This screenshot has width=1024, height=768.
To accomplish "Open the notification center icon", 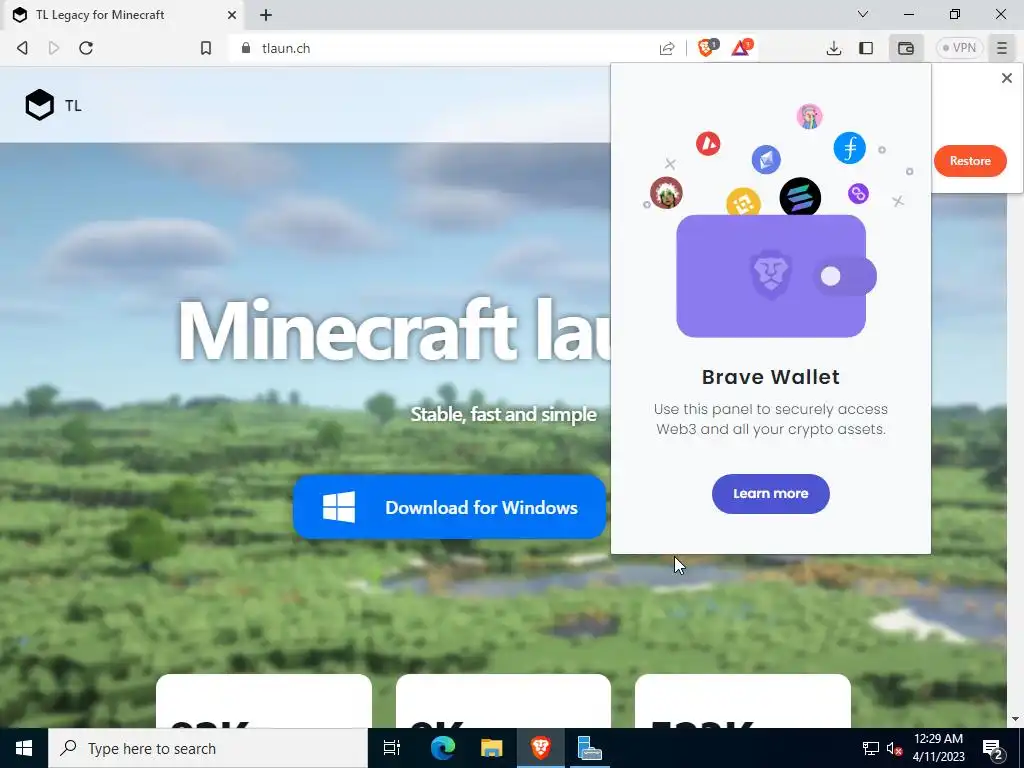I will (993, 748).
